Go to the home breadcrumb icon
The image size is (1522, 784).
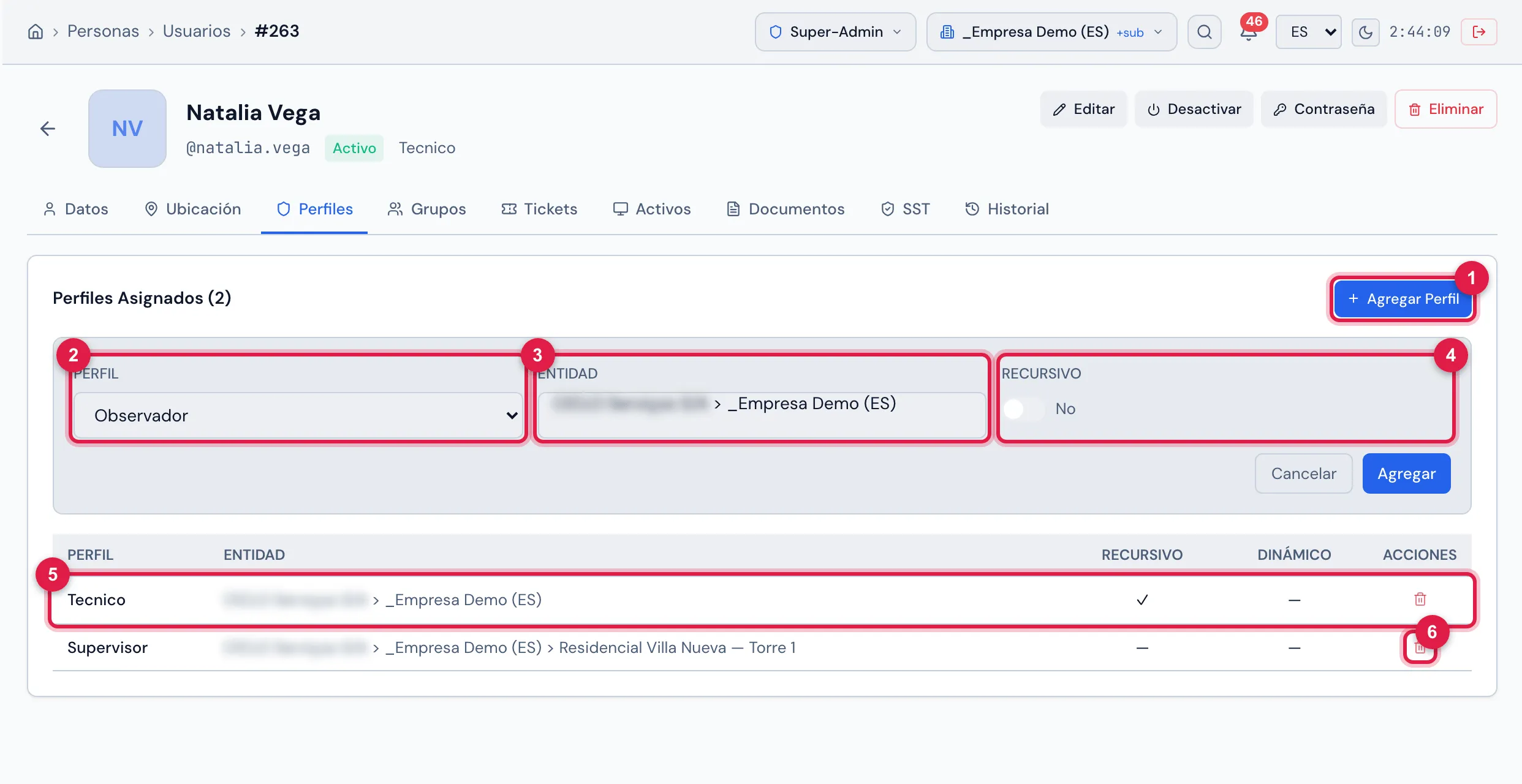(36, 31)
